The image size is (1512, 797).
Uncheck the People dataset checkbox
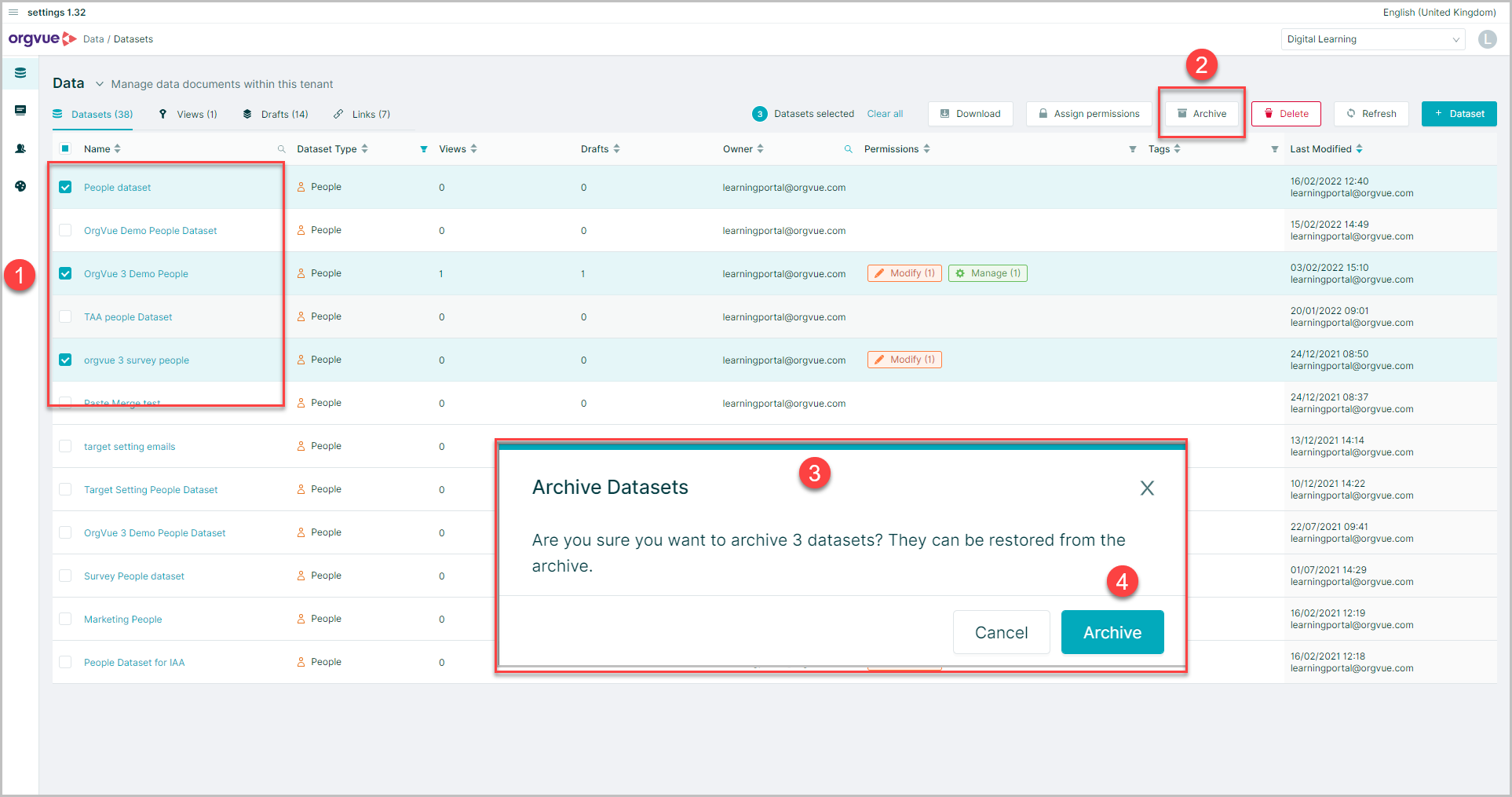(x=65, y=187)
